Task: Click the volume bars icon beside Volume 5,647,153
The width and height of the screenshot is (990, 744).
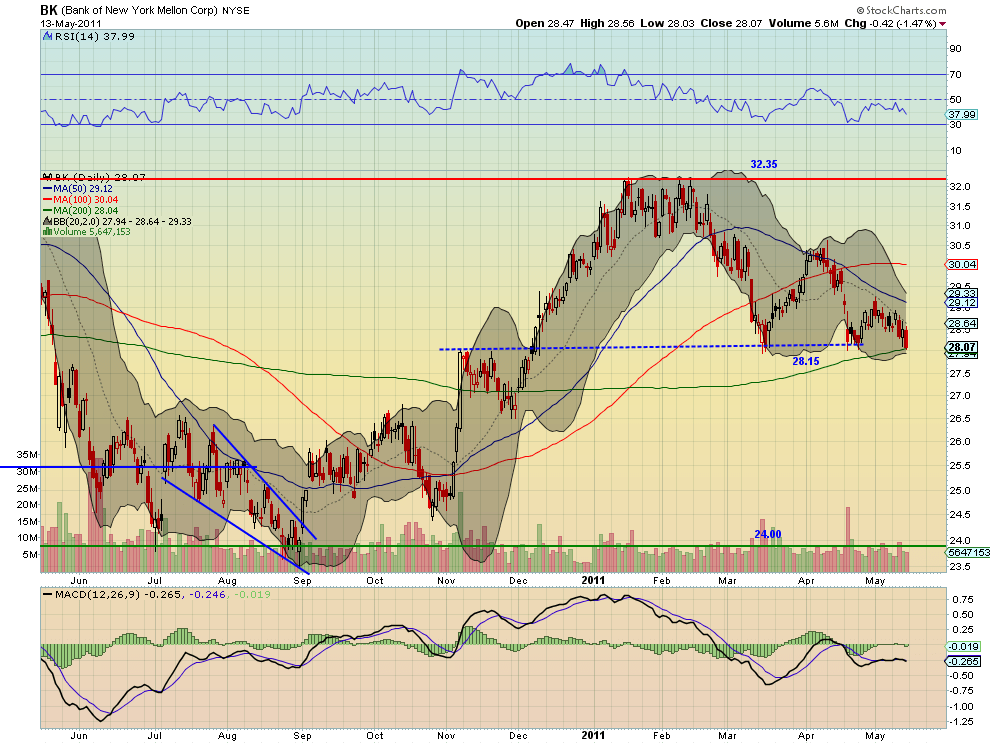Action: point(47,232)
